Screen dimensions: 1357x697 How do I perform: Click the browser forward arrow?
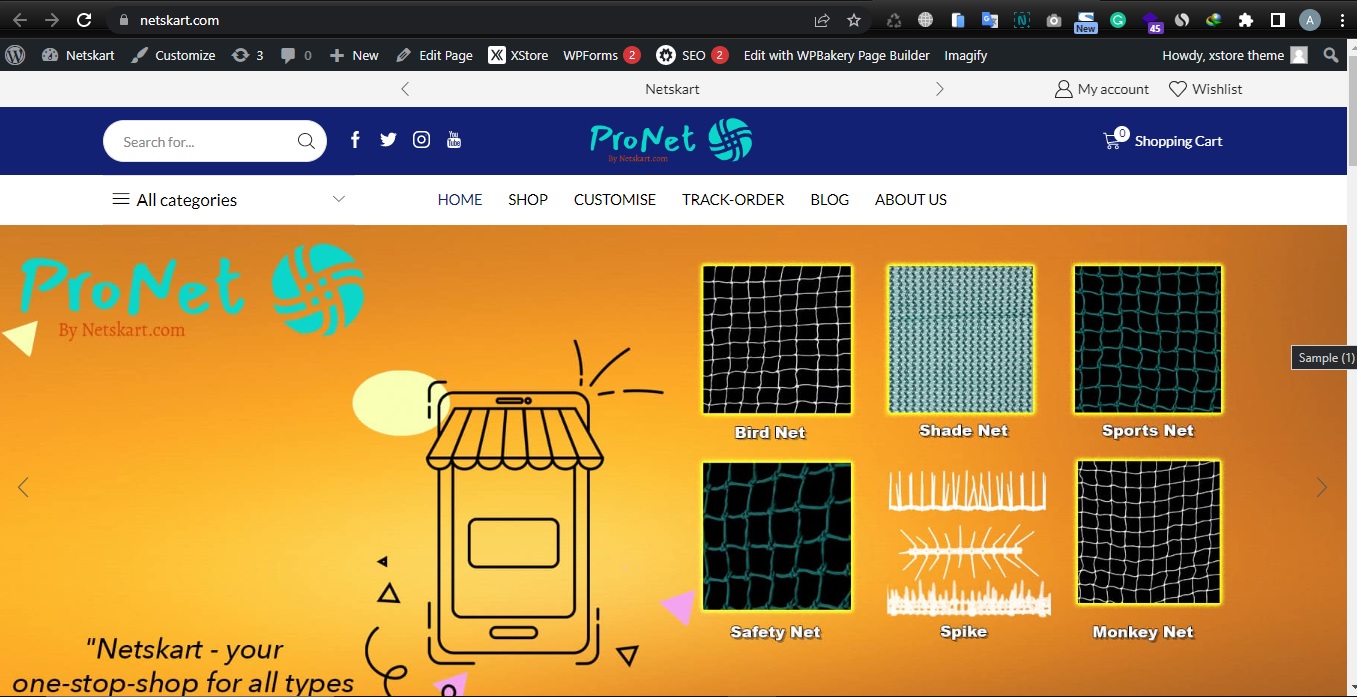pyautogui.click(x=51, y=20)
